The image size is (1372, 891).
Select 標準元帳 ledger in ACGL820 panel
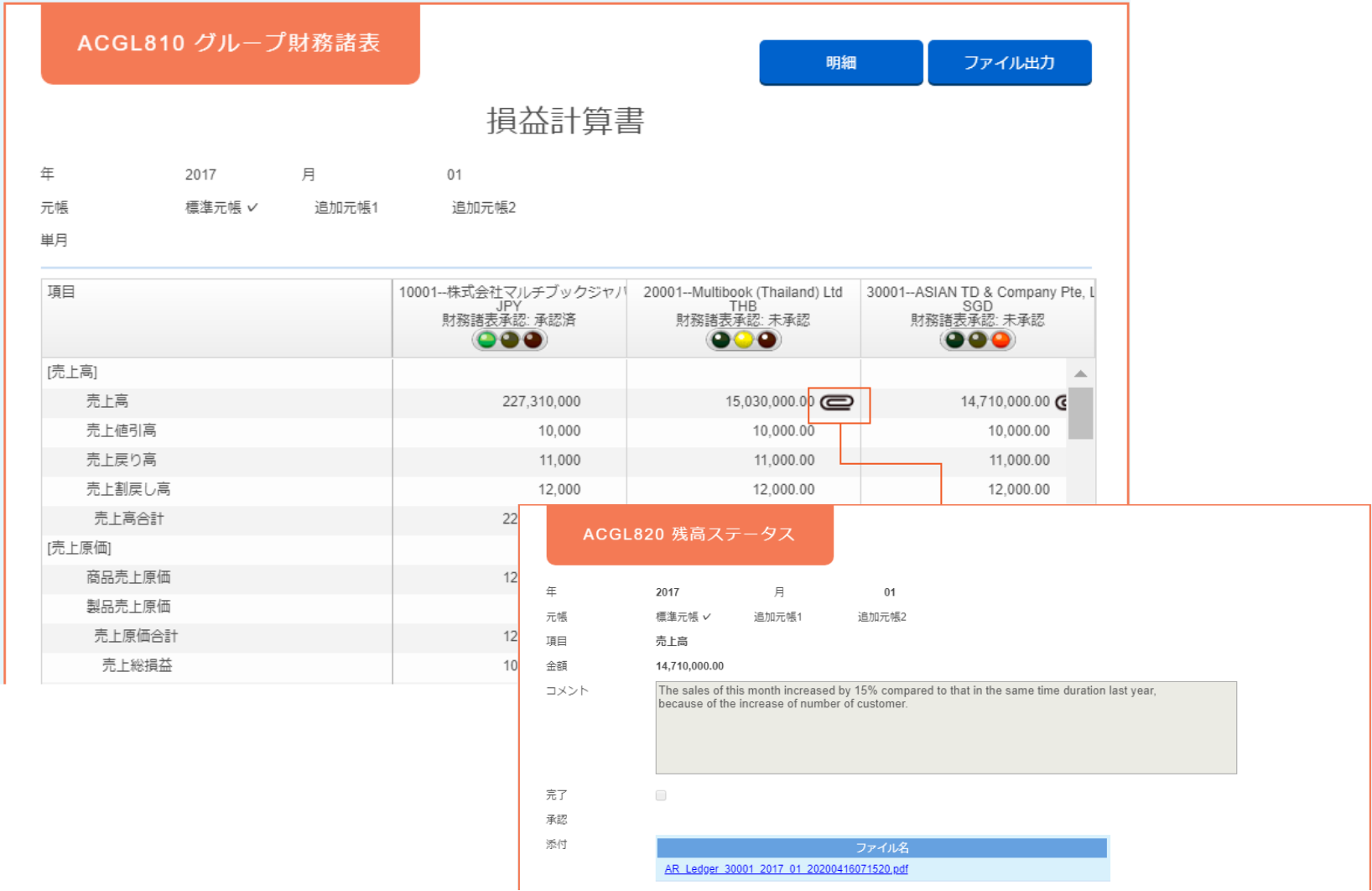(683, 617)
